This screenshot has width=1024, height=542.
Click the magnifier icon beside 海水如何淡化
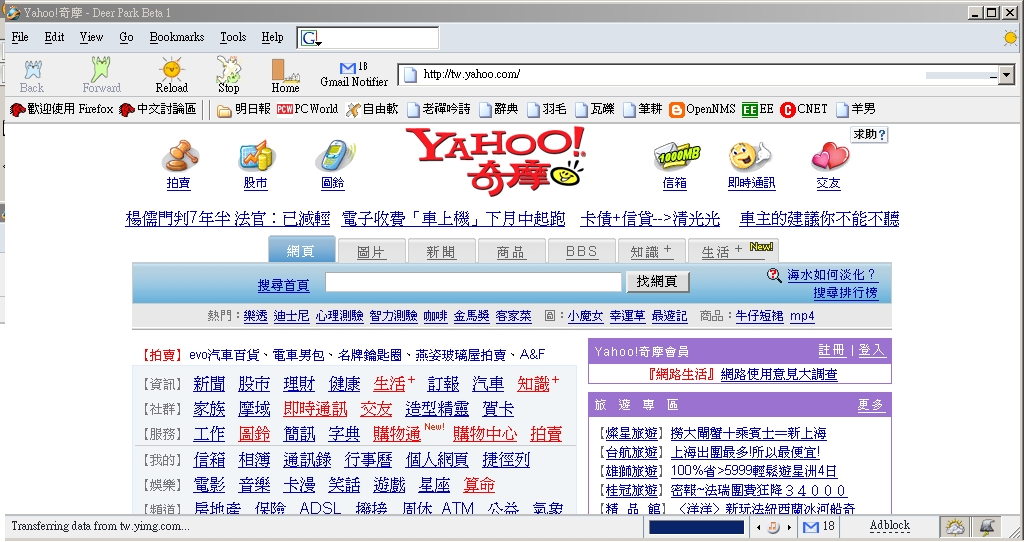click(x=774, y=275)
